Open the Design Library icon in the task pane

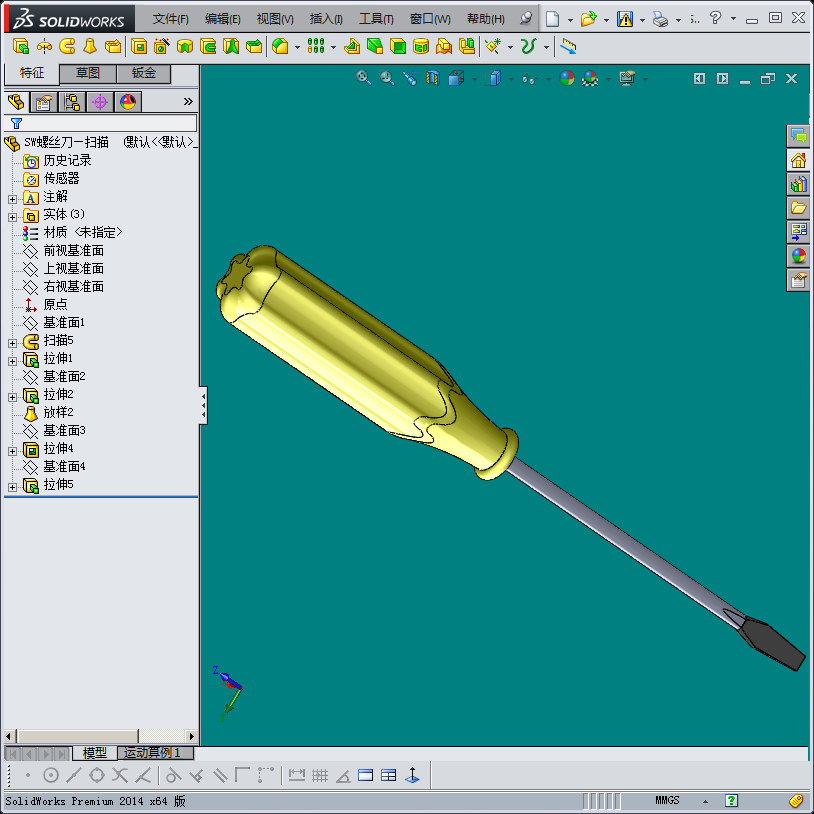tap(798, 184)
